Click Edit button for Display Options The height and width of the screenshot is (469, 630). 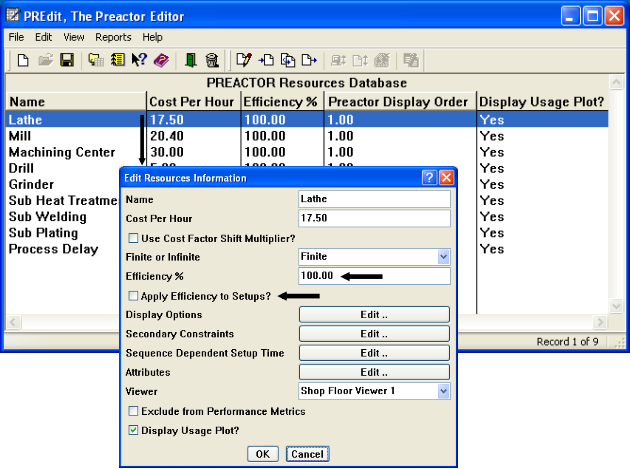374,315
